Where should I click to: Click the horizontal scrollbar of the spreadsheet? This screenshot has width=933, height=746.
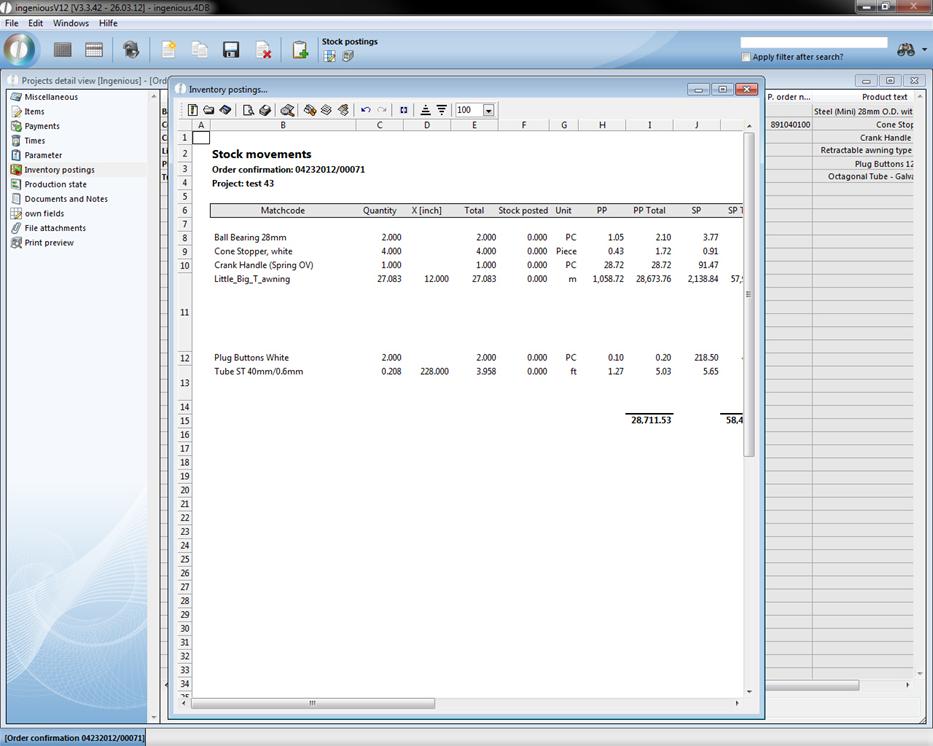click(312, 703)
